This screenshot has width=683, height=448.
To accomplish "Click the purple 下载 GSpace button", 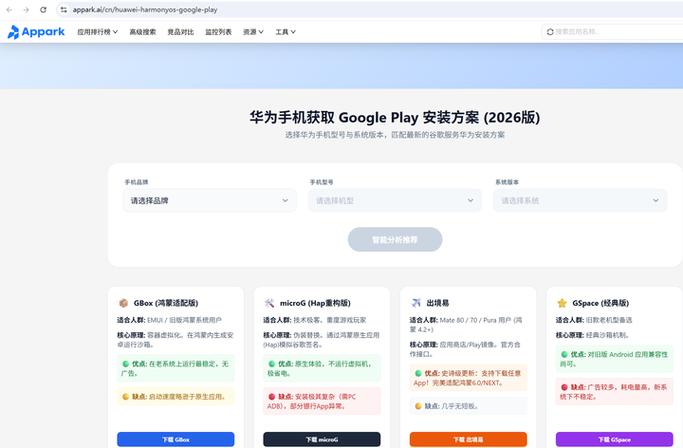I will [614, 439].
